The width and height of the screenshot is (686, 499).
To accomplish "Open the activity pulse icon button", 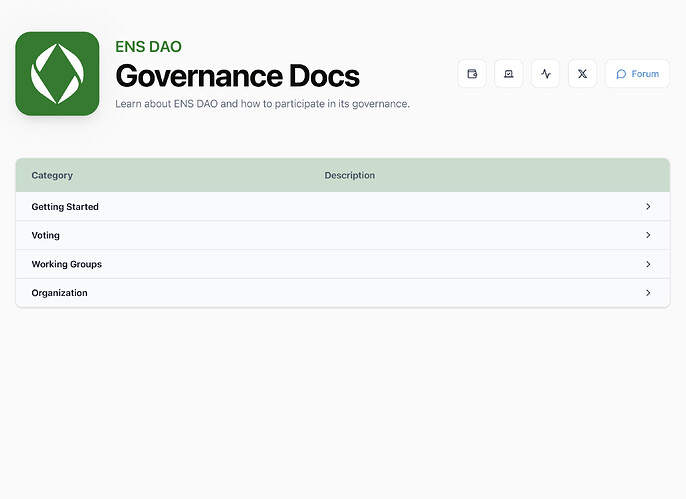I will (545, 74).
